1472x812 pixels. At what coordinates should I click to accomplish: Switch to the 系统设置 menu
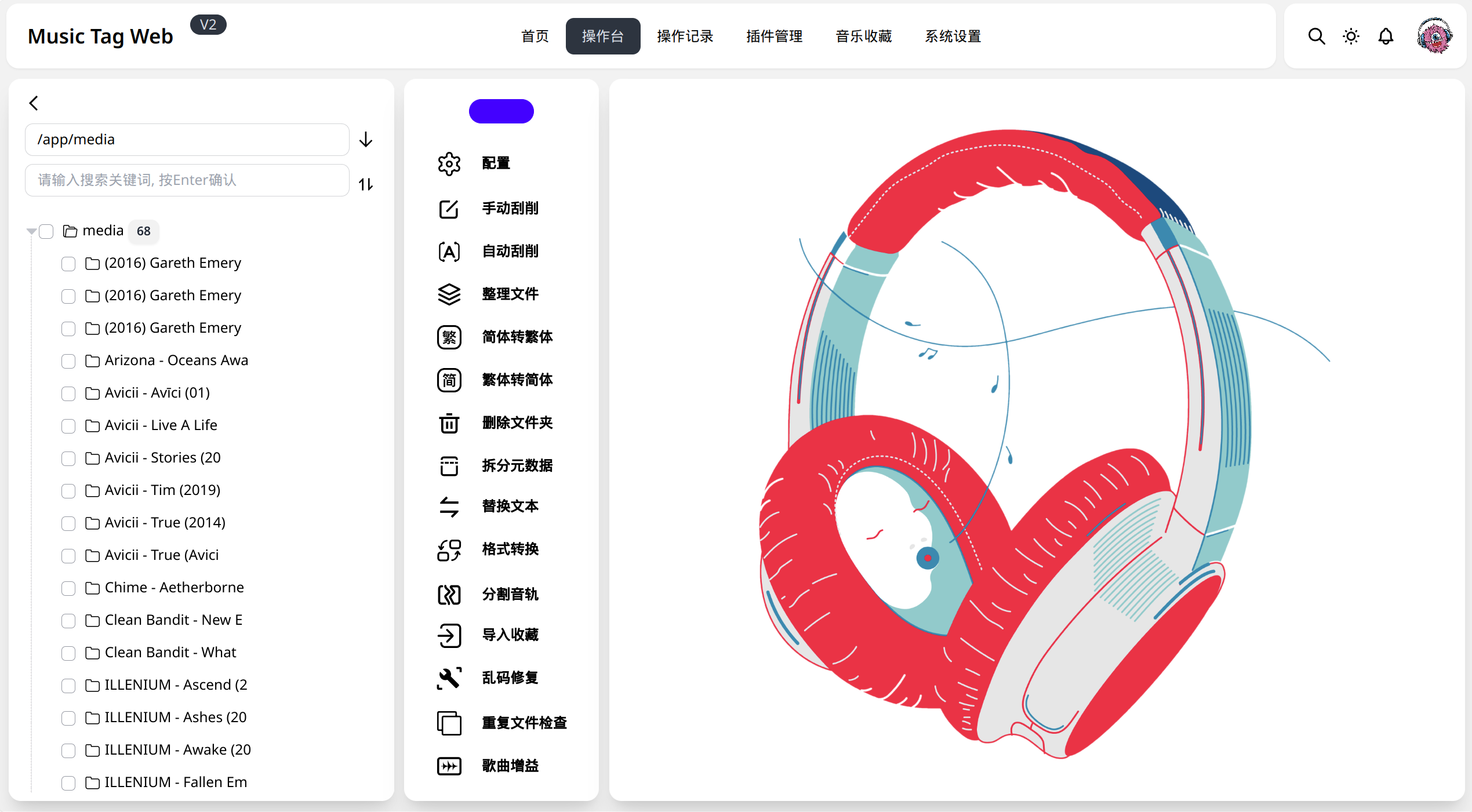[x=953, y=37]
